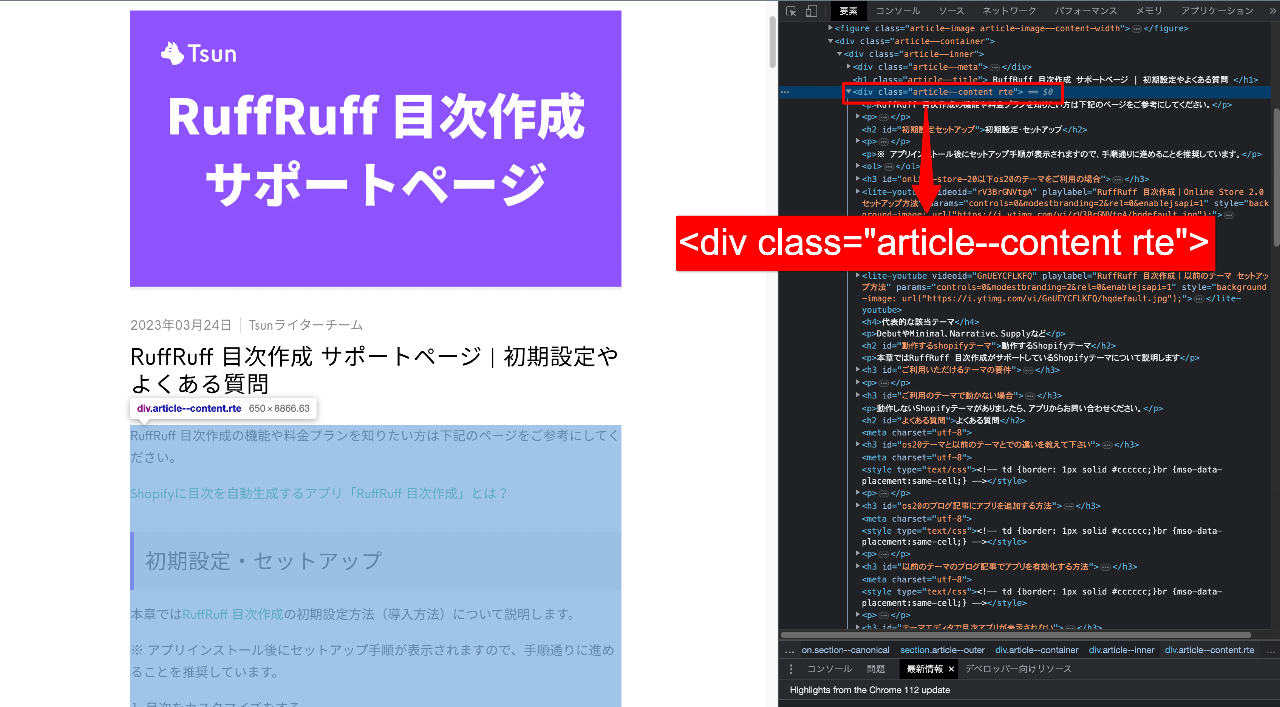Expand the h3 os20テーマと以前のテーマ node

click(x=858, y=445)
